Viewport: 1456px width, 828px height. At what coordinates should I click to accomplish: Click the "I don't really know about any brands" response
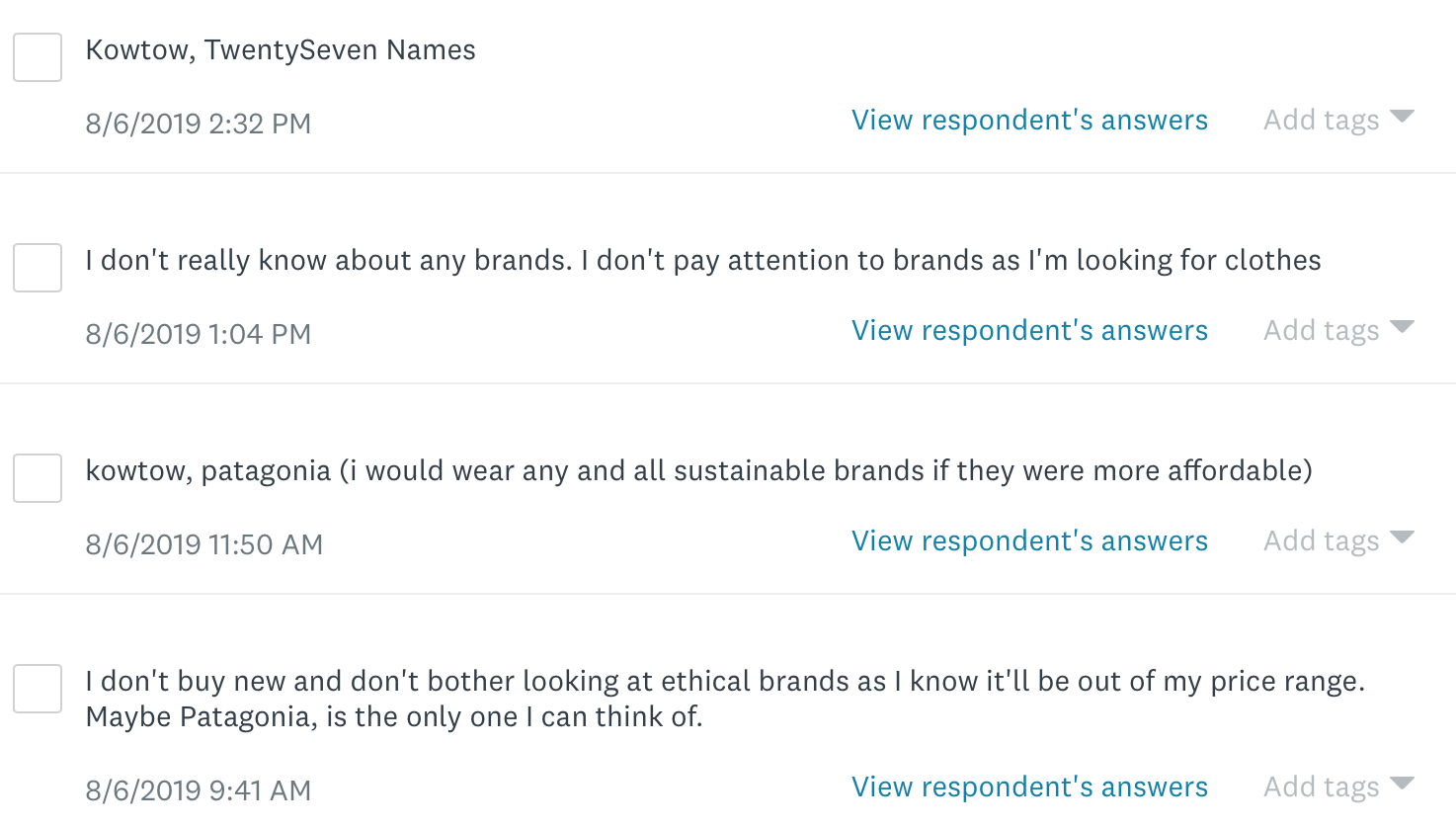click(702, 261)
